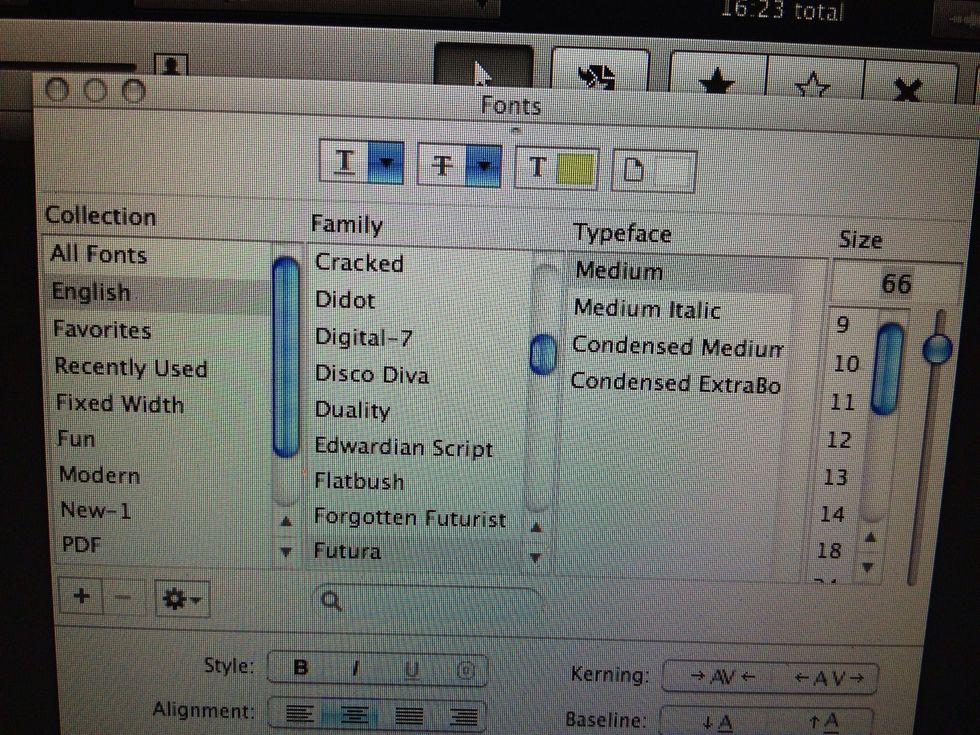Image resolution: width=980 pixels, height=735 pixels.
Task: Click the Size list scrollbar thumb
Action: 888,368
